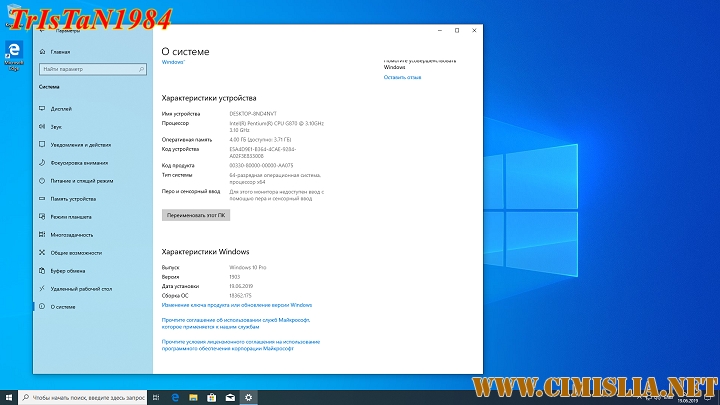Click search magnifier icon in settings search box
720x405 pixels.
[x=141, y=69]
